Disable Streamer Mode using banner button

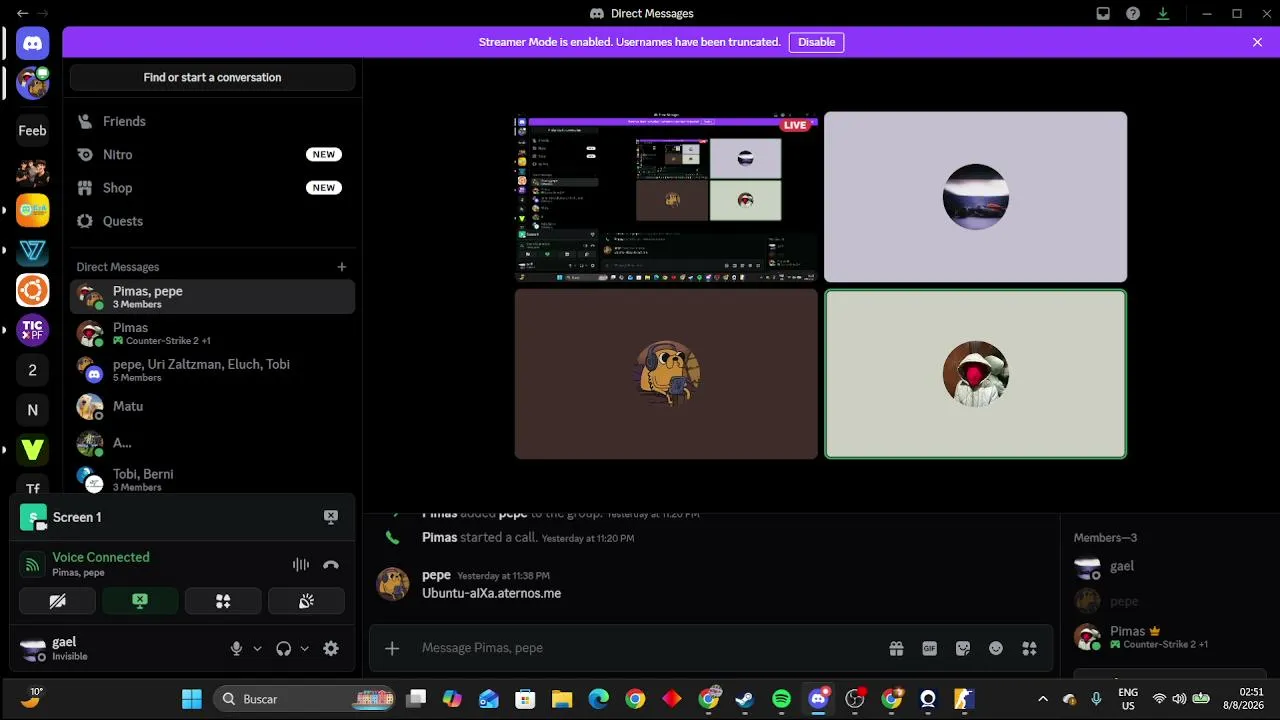pyautogui.click(x=816, y=42)
